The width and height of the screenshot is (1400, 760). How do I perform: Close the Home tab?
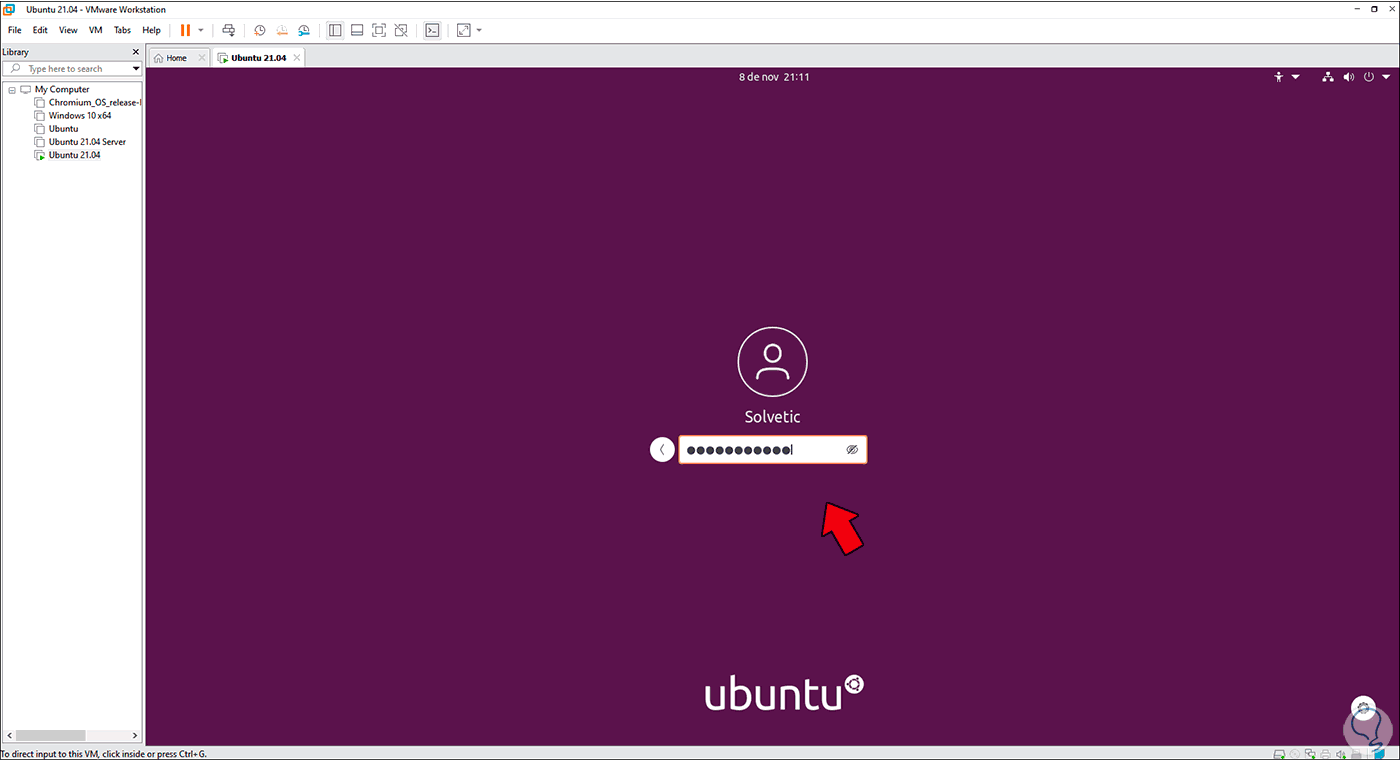tap(202, 58)
